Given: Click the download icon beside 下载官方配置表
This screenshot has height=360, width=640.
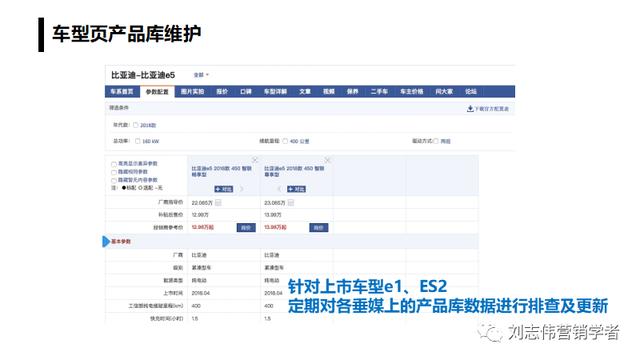Looking at the screenshot, I should [470, 109].
